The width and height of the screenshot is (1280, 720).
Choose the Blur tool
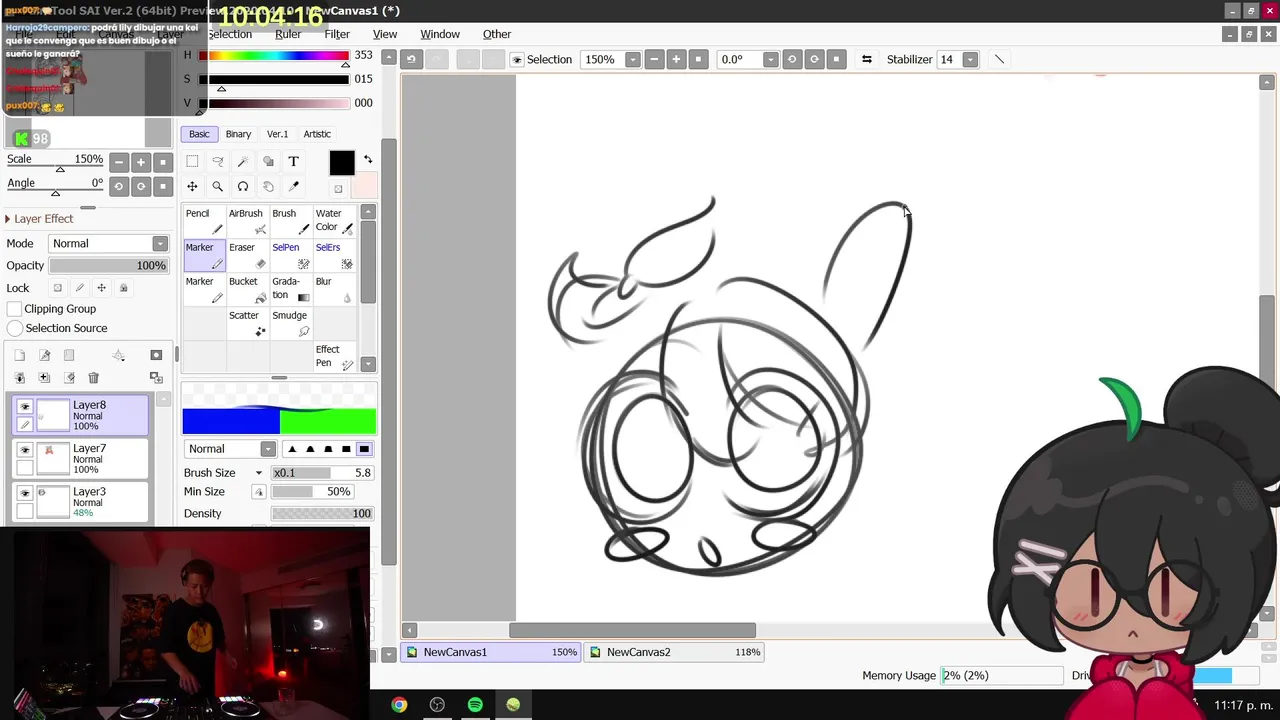coord(334,289)
